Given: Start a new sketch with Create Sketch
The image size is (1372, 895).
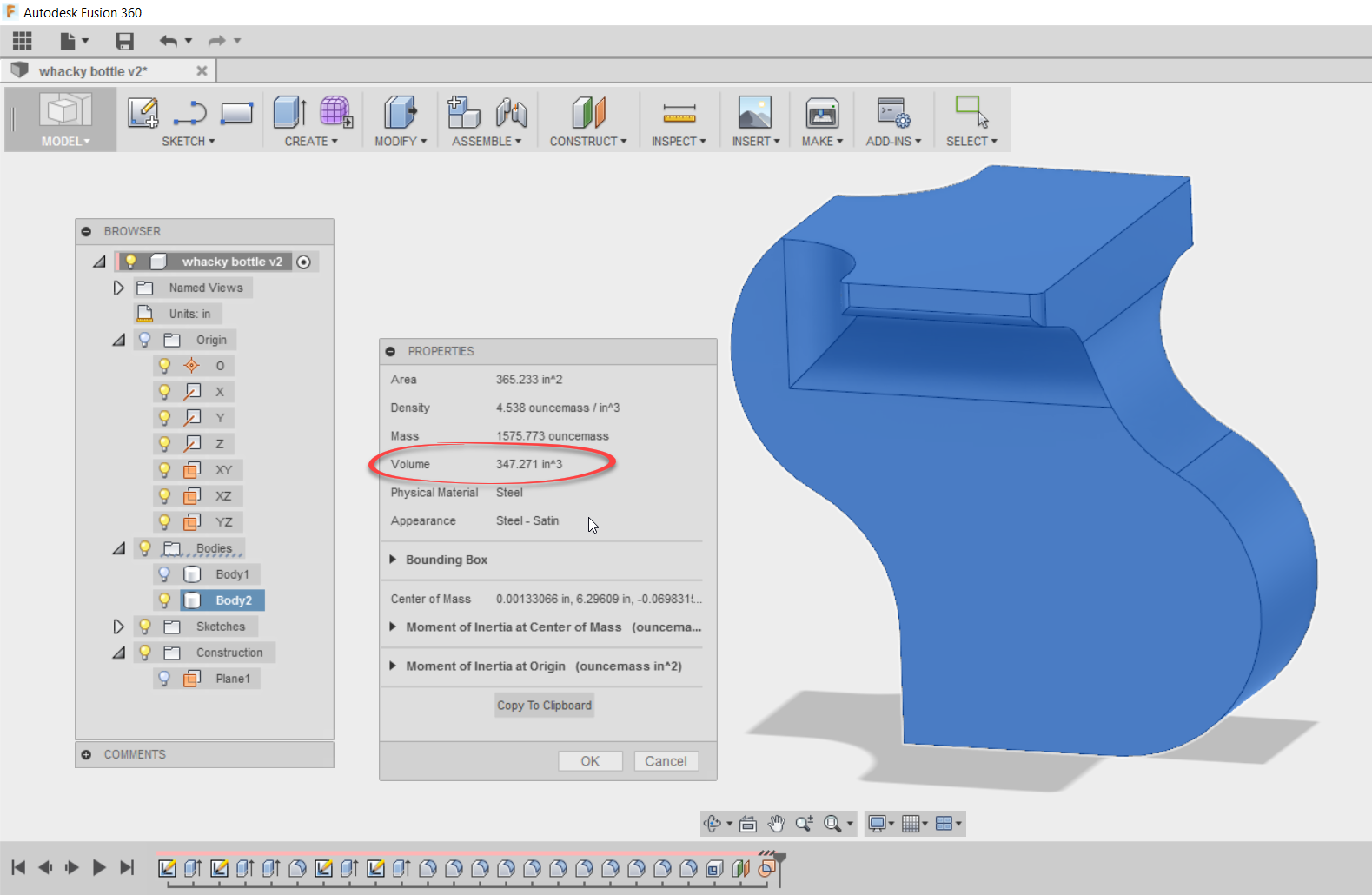Looking at the screenshot, I should 143,113.
